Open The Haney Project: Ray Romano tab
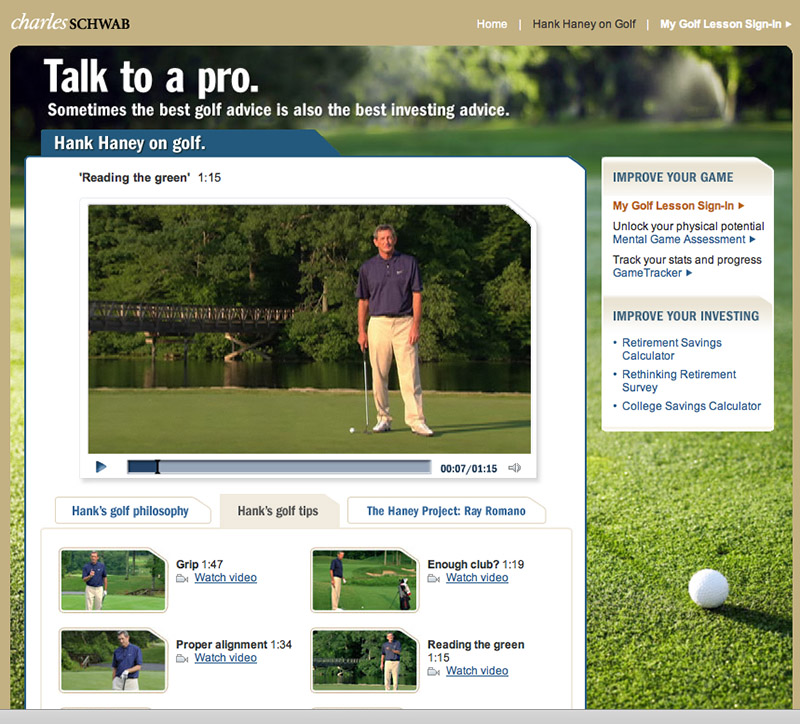 tap(446, 511)
